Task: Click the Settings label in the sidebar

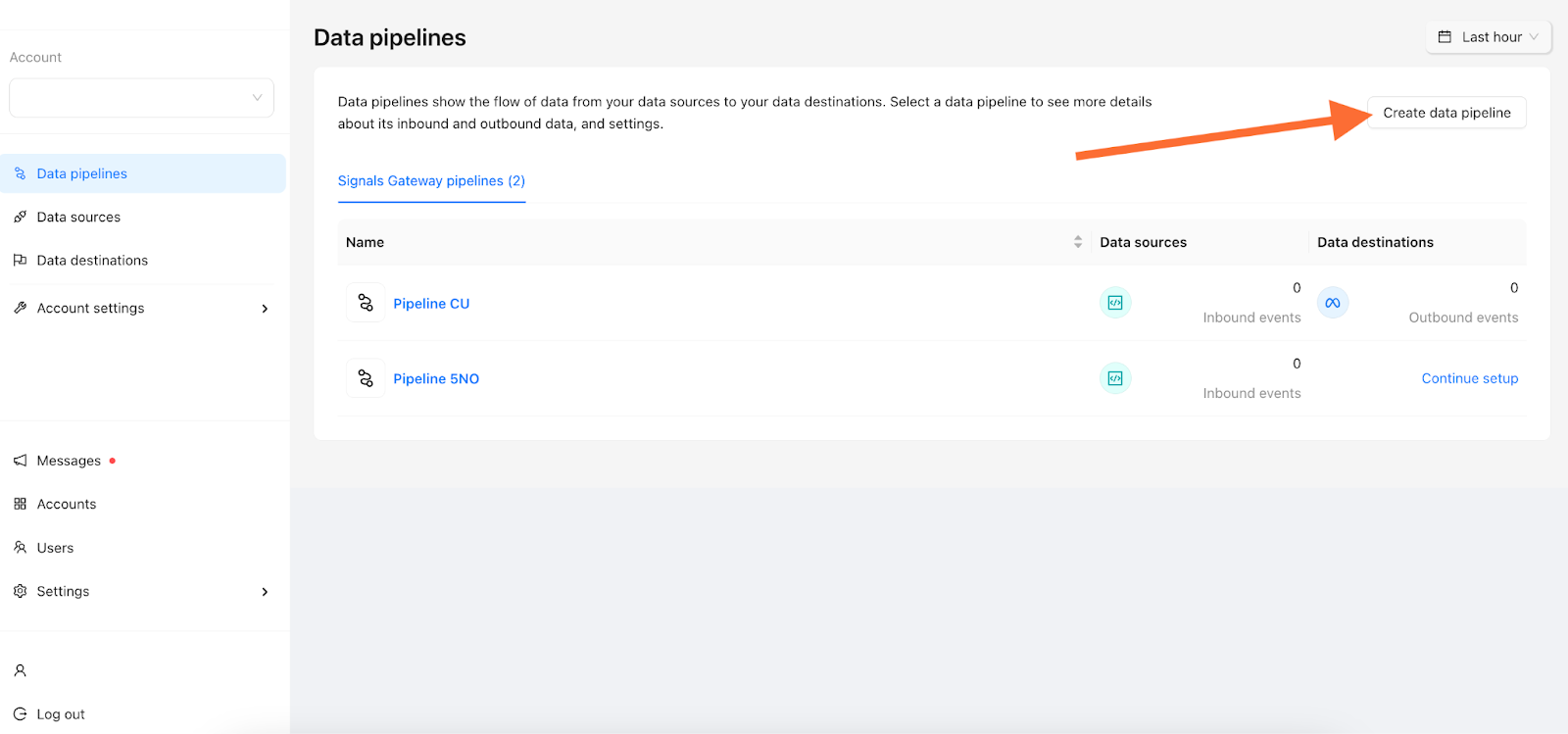Action: 63,591
